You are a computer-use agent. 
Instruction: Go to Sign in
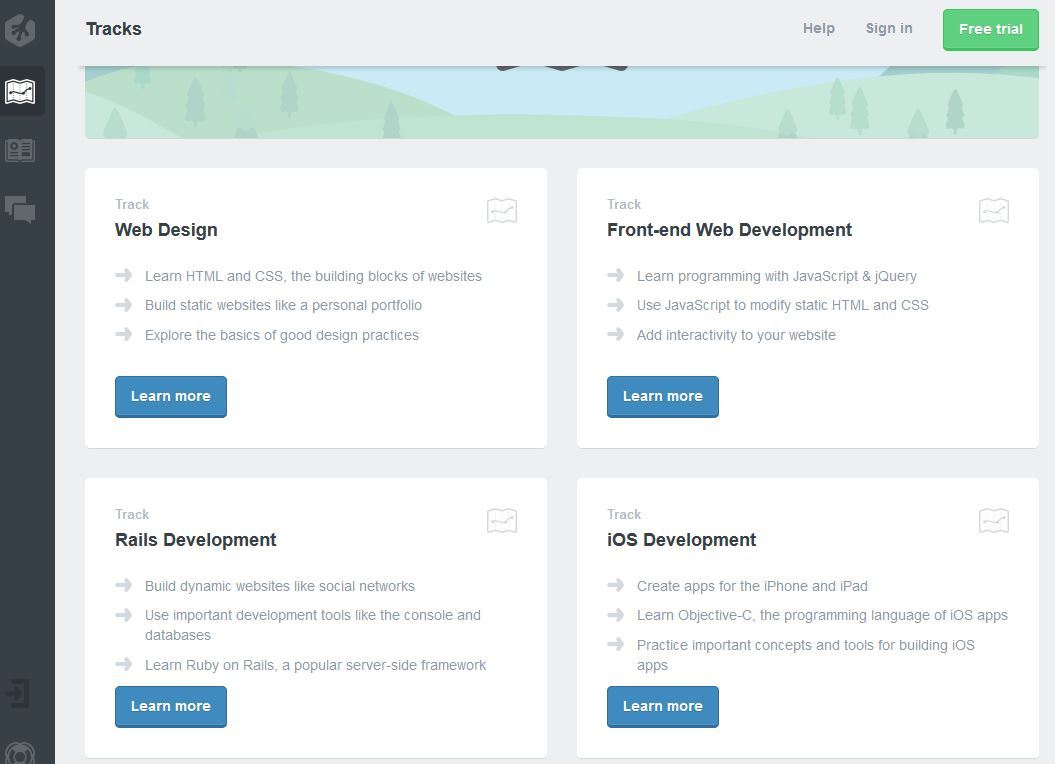[889, 28]
